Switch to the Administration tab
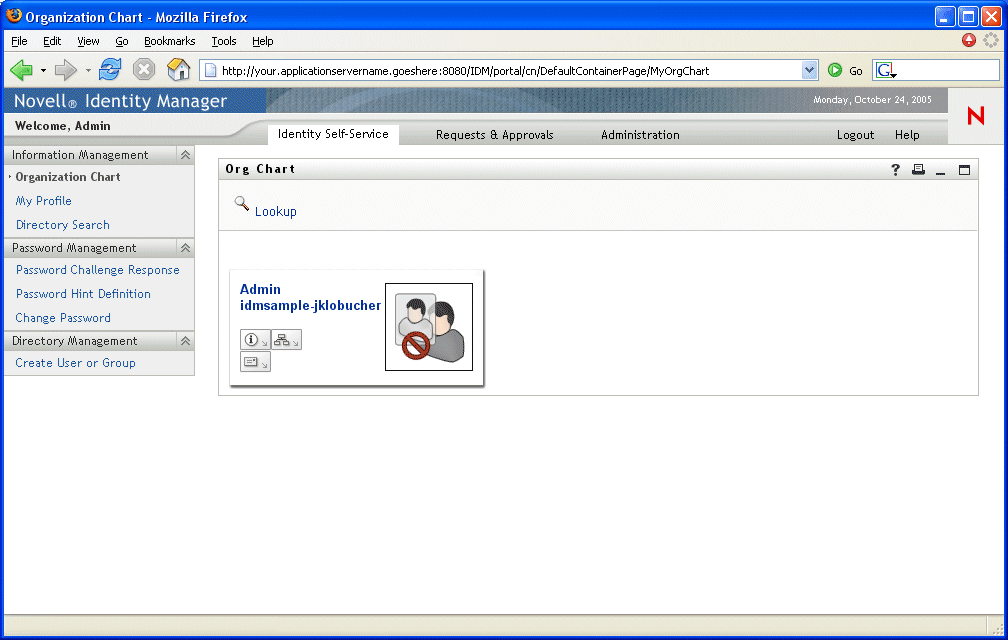The image size is (1008, 640). 640,135
